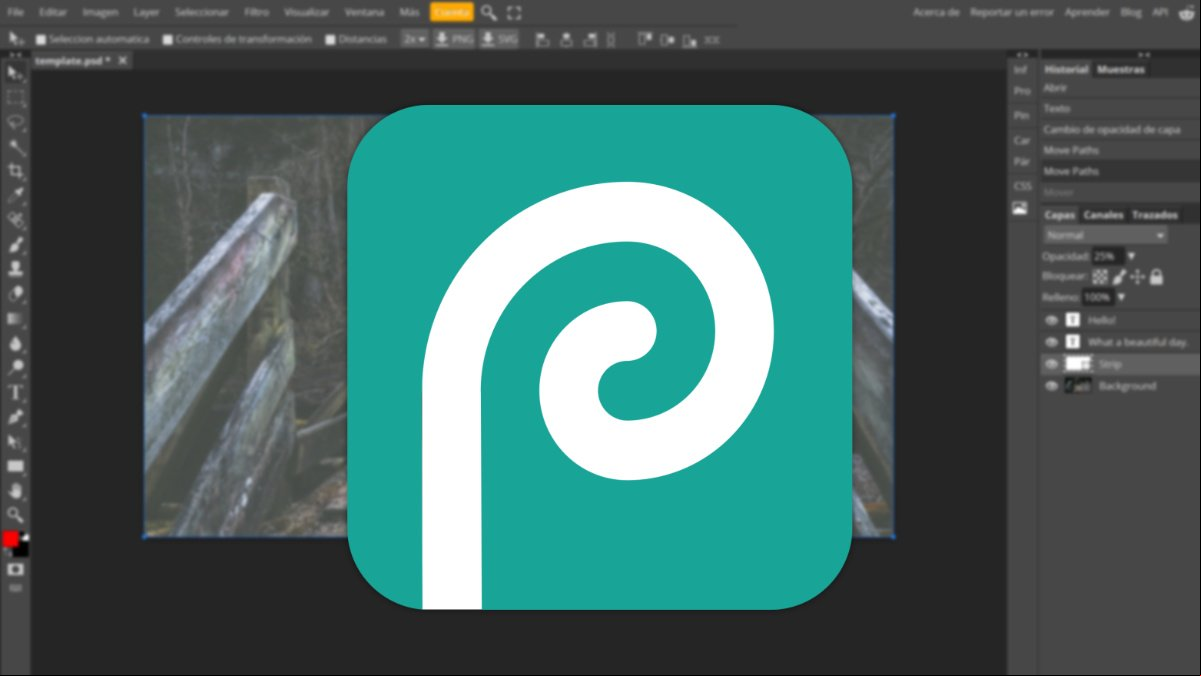
Task: Lock layer position cross-arrows icon
Action: coord(1138,277)
